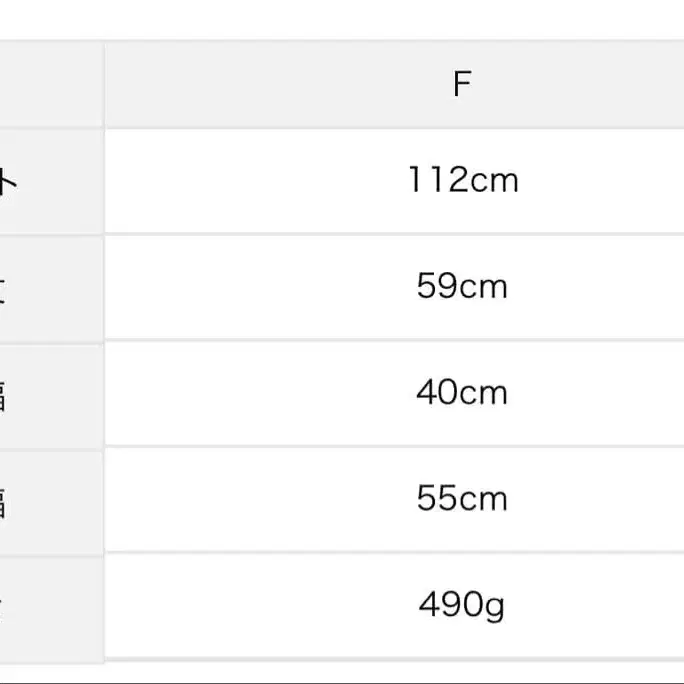
Task: Click the bottom border below the 490g row
Action: click(x=394, y=660)
